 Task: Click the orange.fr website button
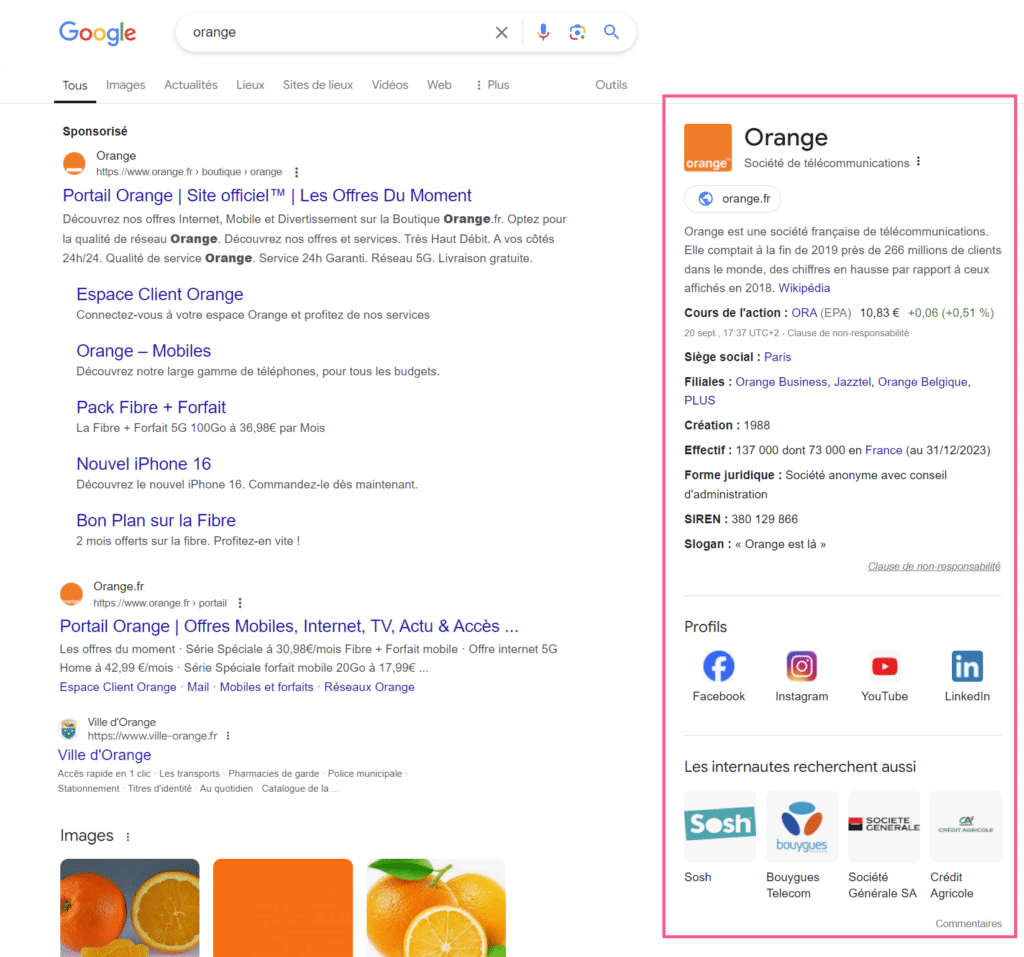733,199
